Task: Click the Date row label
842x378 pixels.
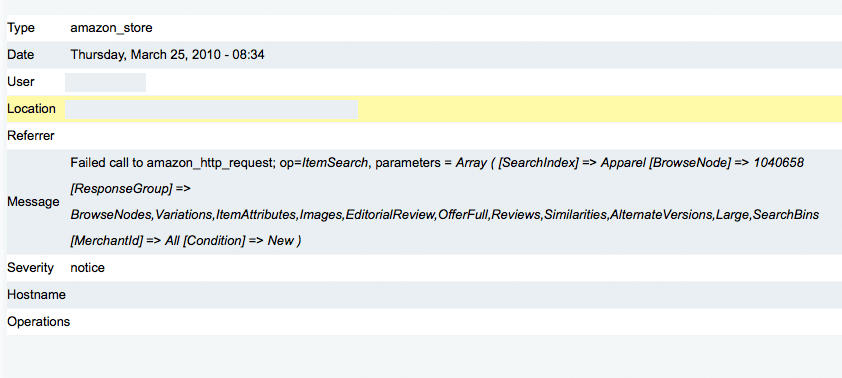Action: point(20,55)
